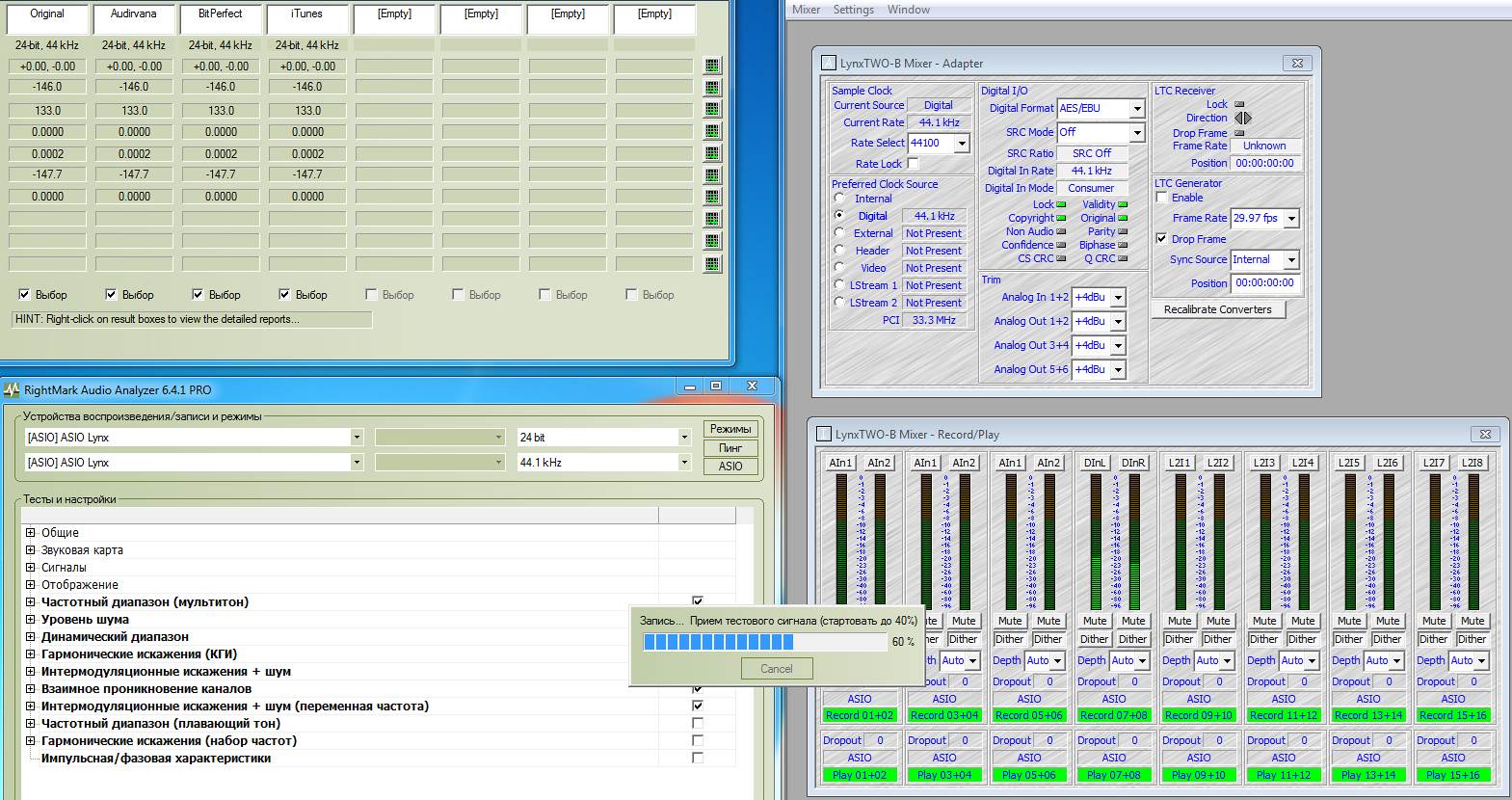1512x800 pixels.
Task: Click graph icon beside the -146.0 row
Action: (712, 88)
